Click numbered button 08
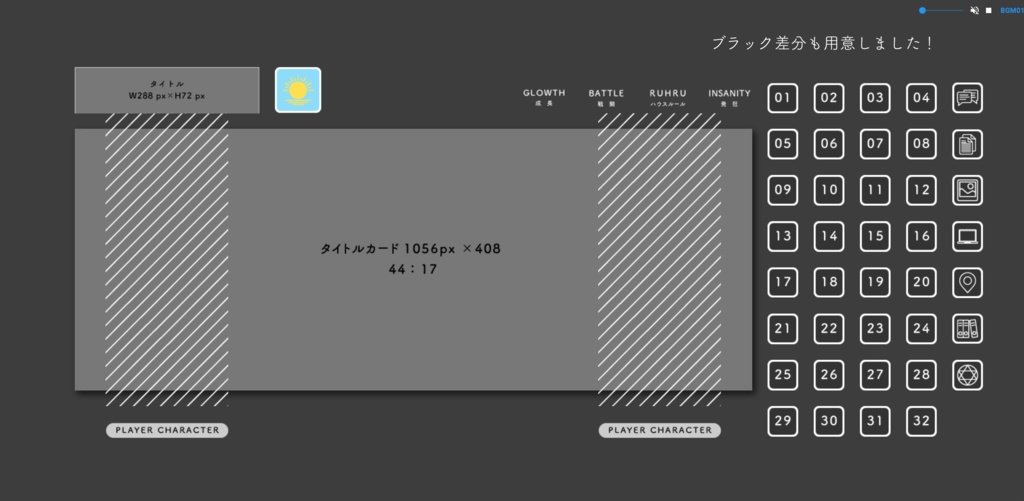 921,144
